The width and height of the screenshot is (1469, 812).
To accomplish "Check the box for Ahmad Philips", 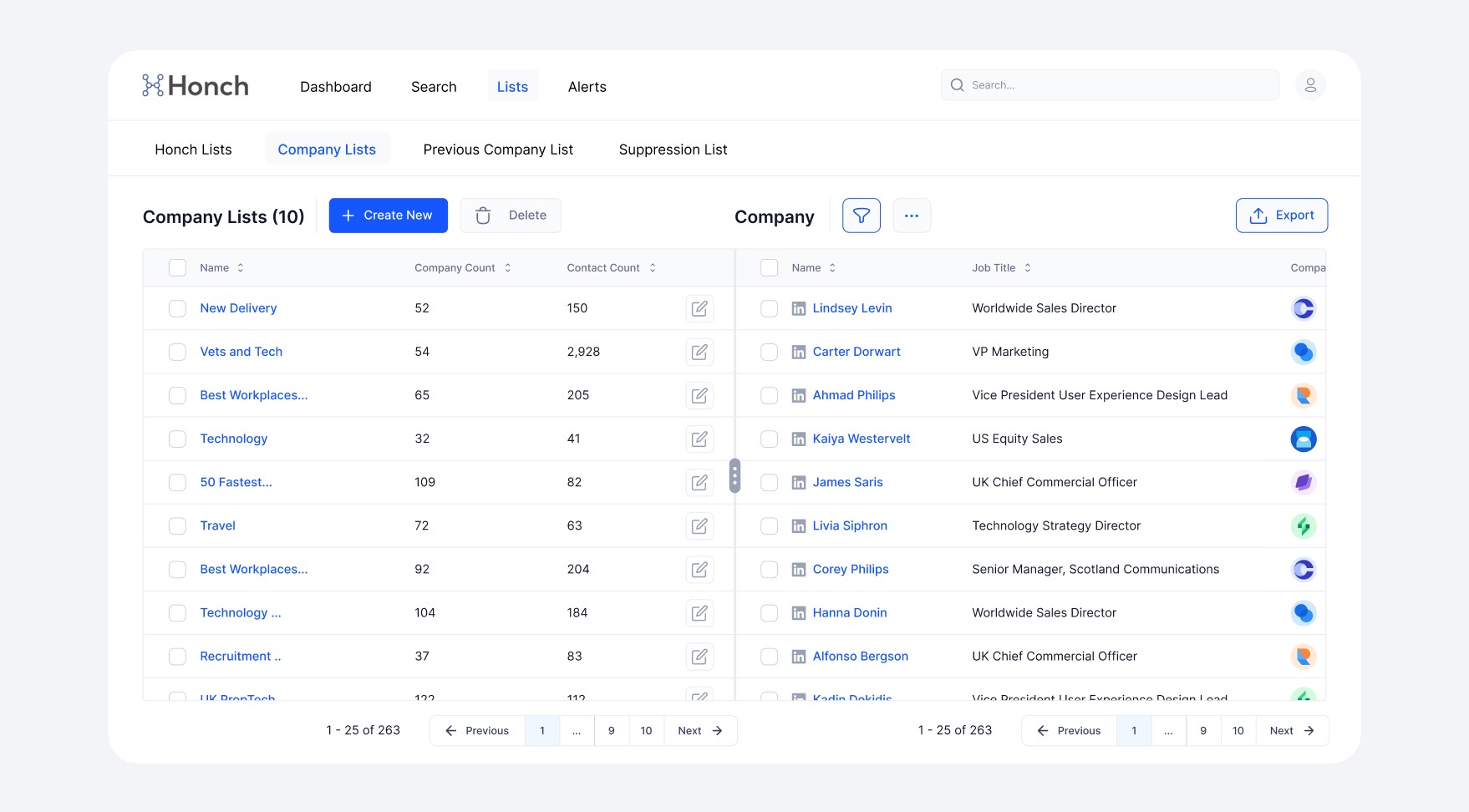I will point(769,395).
